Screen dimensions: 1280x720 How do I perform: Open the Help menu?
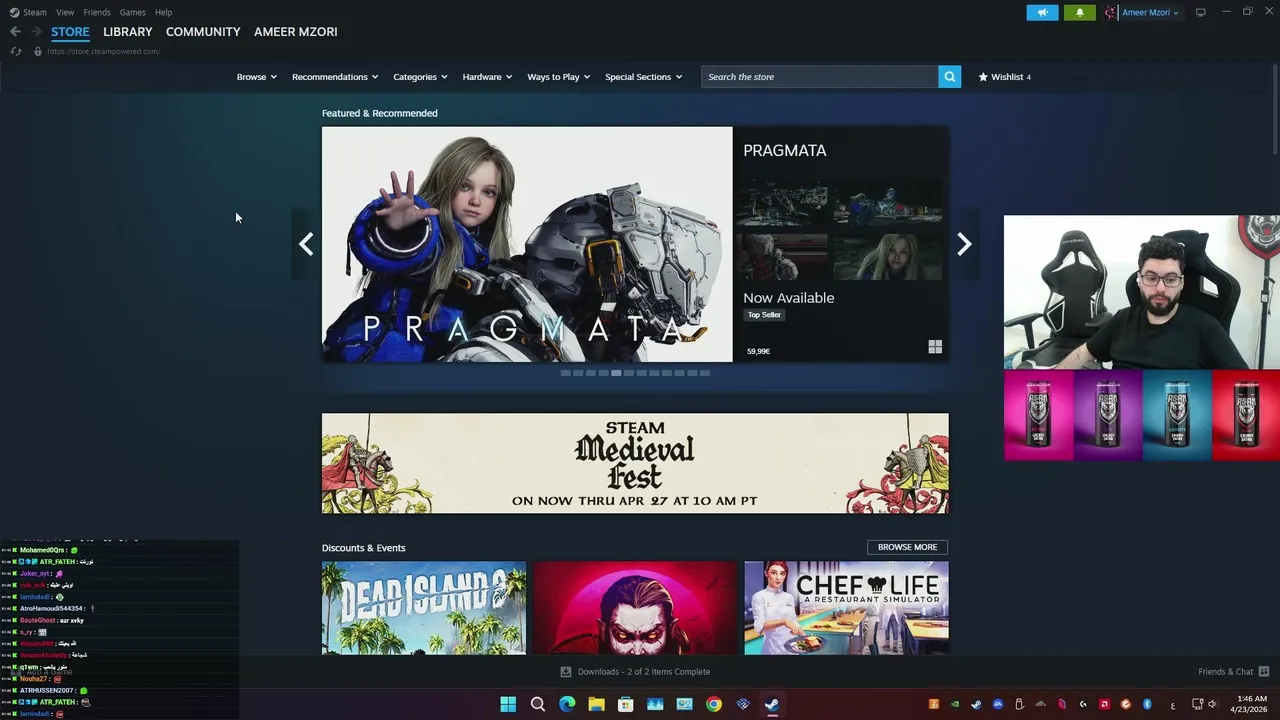pyautogui.click(x=163, y=12)
